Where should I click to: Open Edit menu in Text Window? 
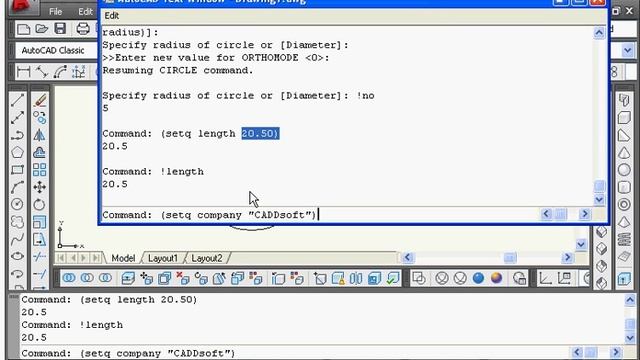tap(111, 16)
